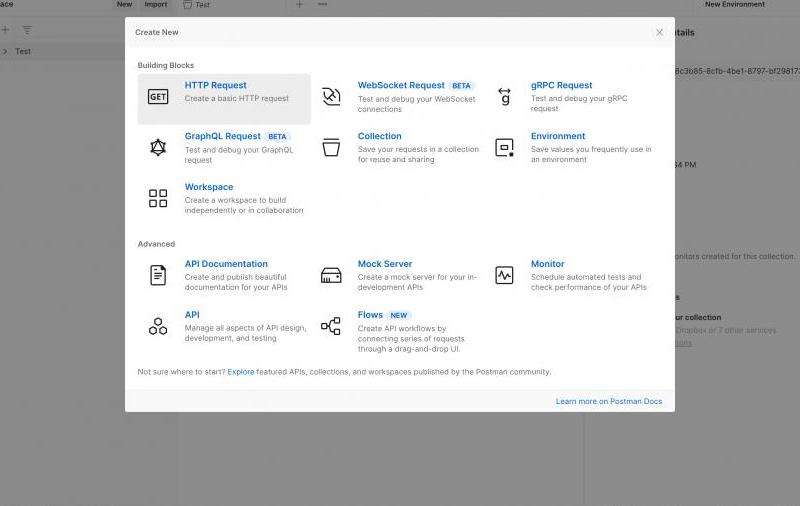
Task: Follow the Explore link
Action: pyautogui.click(x=240, y=372)
